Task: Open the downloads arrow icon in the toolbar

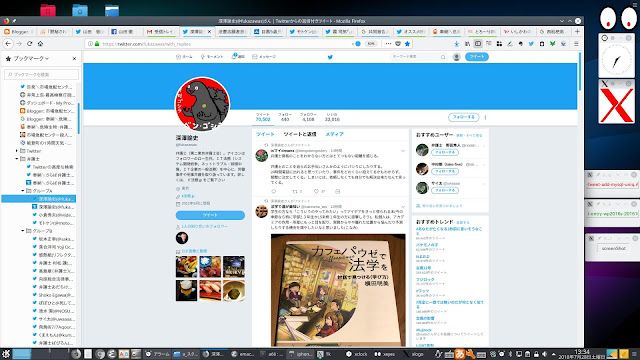Action: 456,44
